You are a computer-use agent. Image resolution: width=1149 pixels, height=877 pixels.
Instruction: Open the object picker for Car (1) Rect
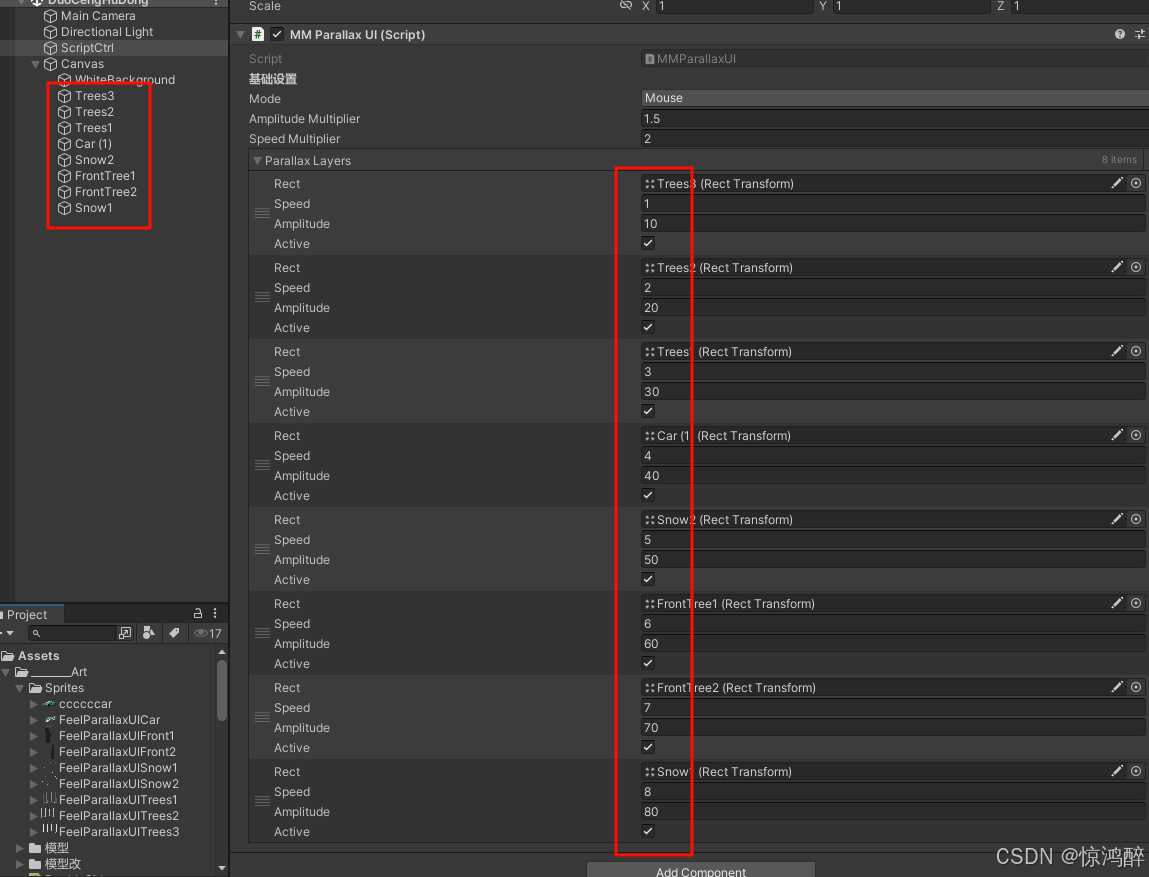point(1136,435)
